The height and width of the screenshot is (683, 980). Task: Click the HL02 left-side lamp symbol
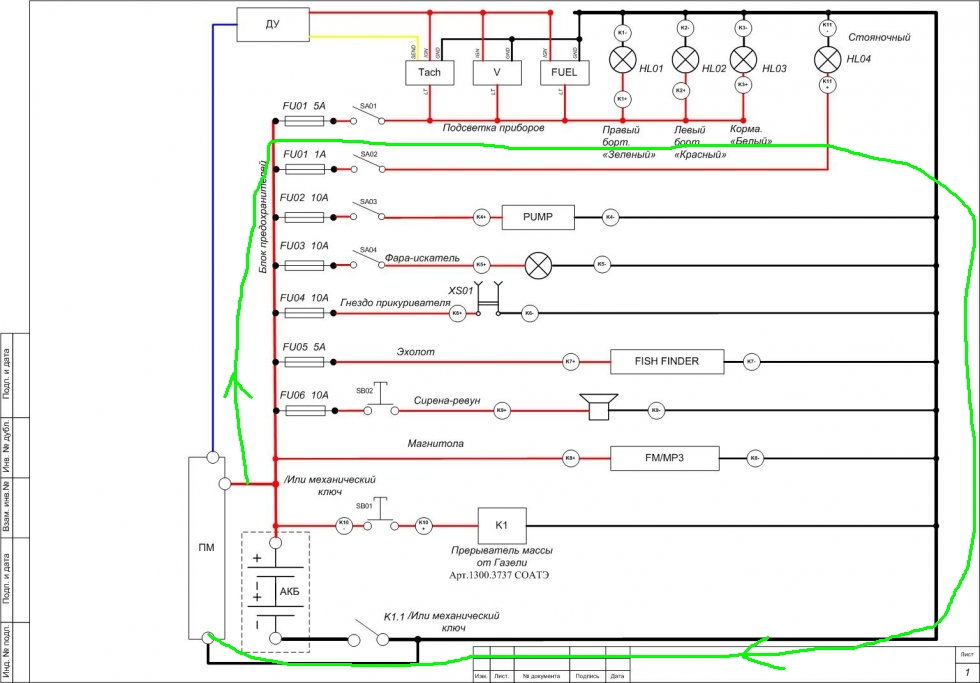(685, 60)
